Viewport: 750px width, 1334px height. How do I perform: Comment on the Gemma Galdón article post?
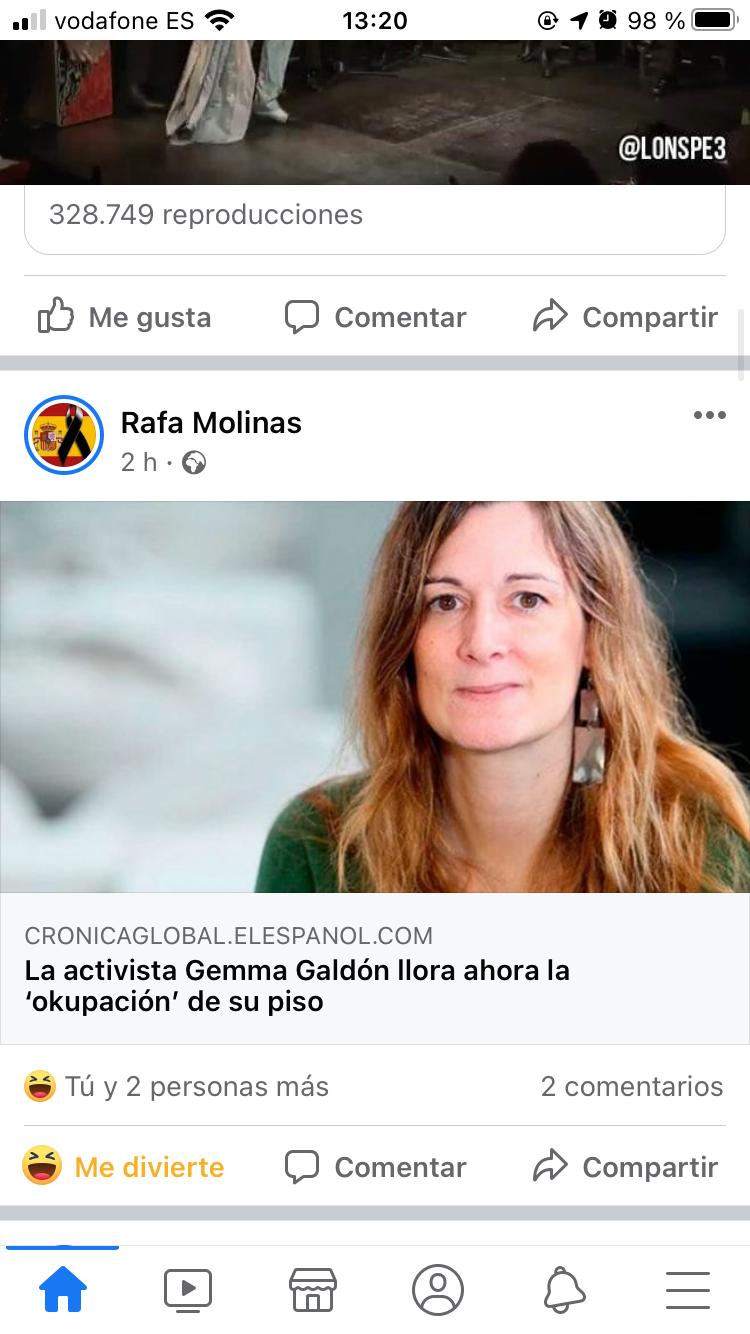point(375,1167)
